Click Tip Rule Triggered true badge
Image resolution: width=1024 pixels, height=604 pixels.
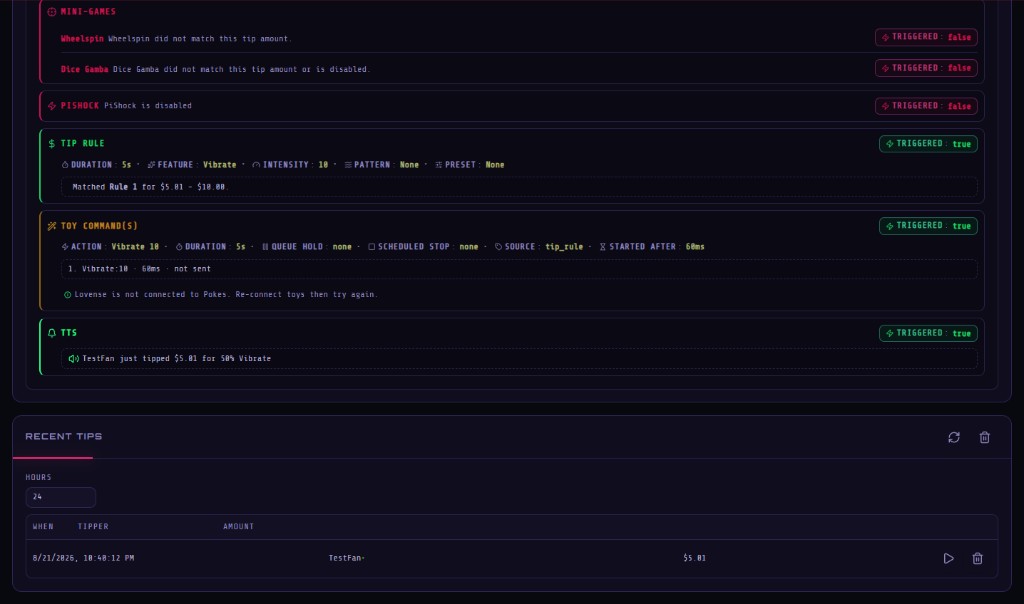coord(928,144)
